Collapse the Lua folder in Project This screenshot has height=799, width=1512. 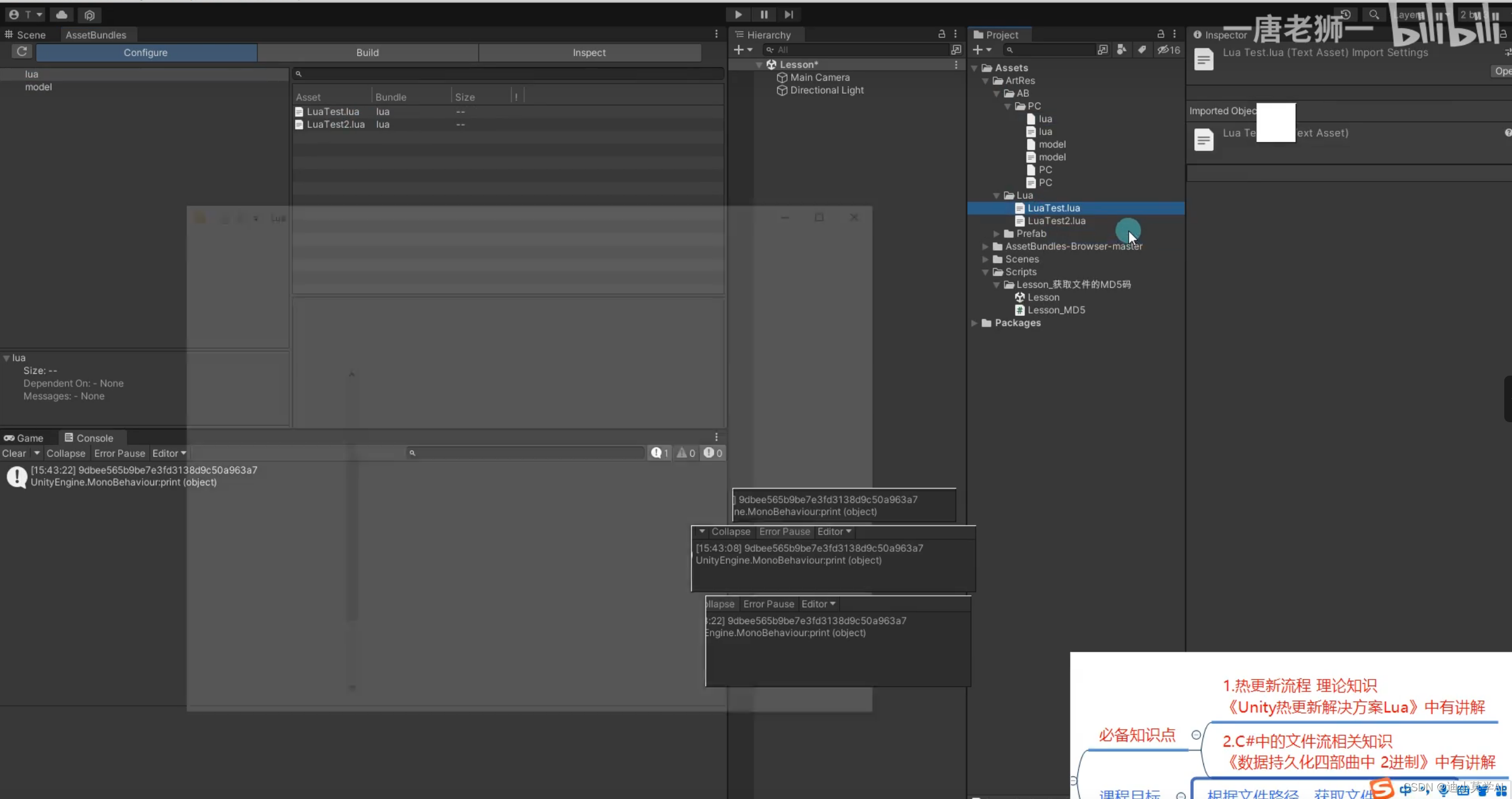(995, 195)
